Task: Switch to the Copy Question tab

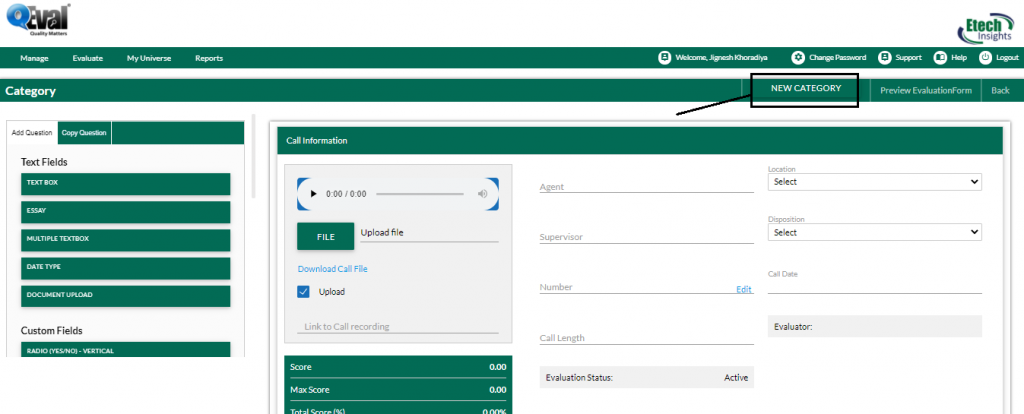Action: click(x=84, y=133)
